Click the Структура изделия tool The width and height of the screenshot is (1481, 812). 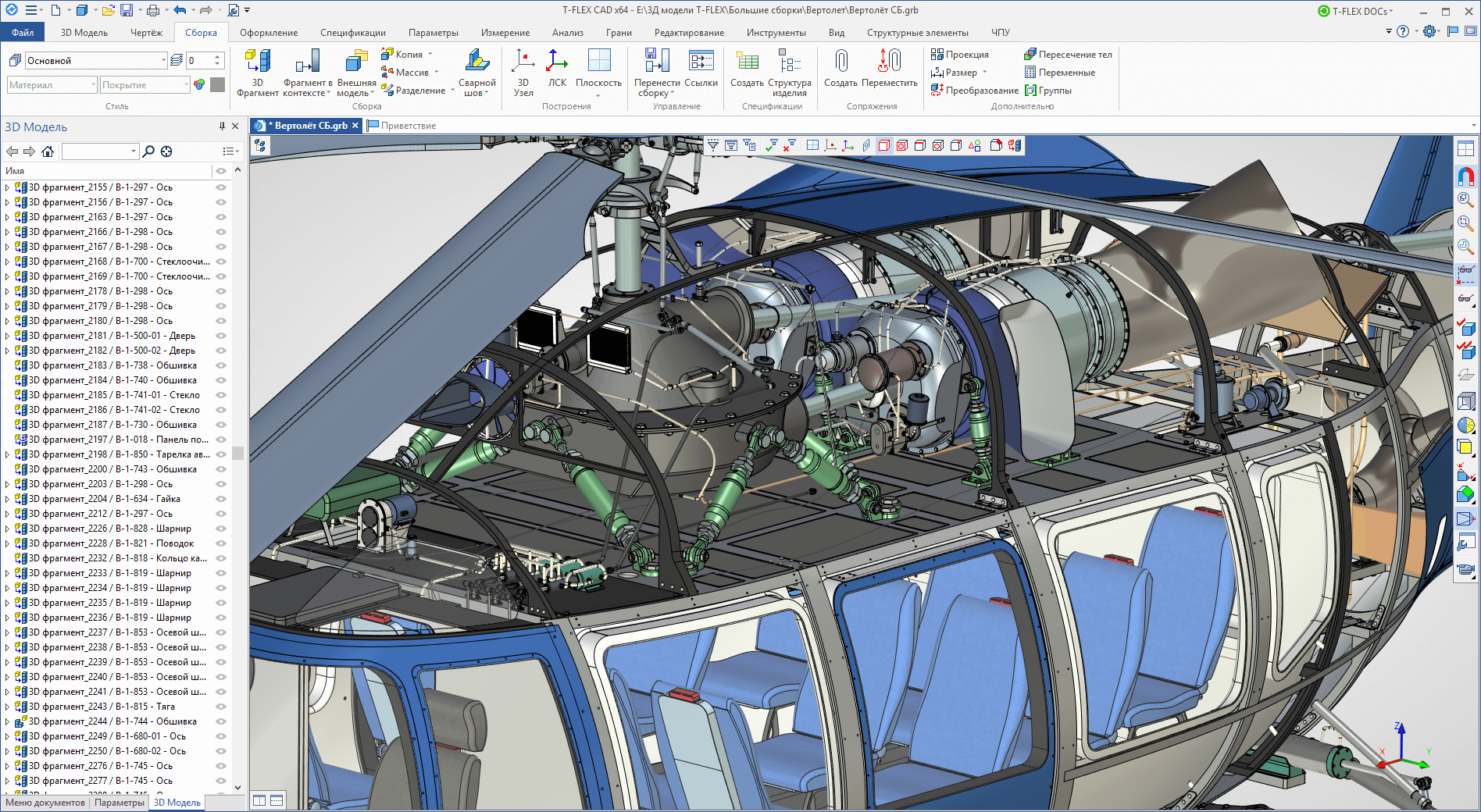coord(789,72)
